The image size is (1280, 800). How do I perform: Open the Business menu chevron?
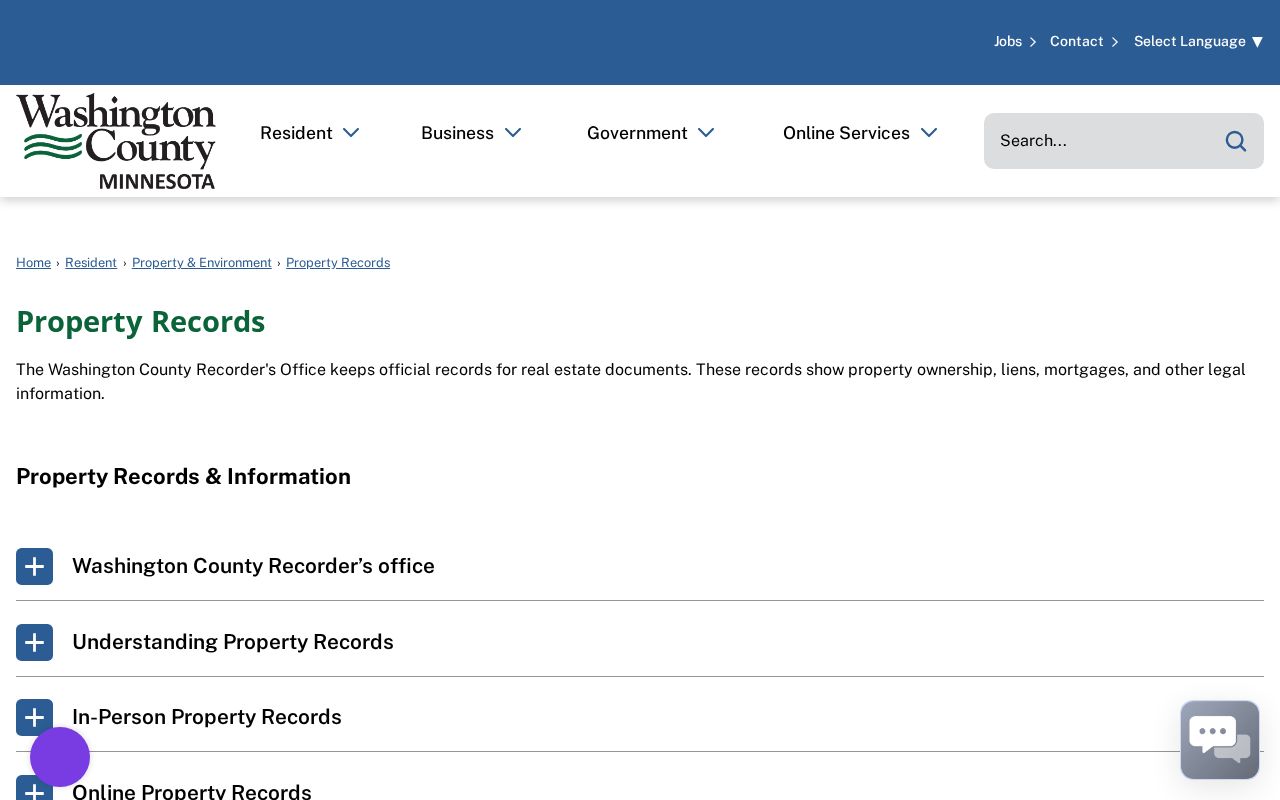(513, 133)
